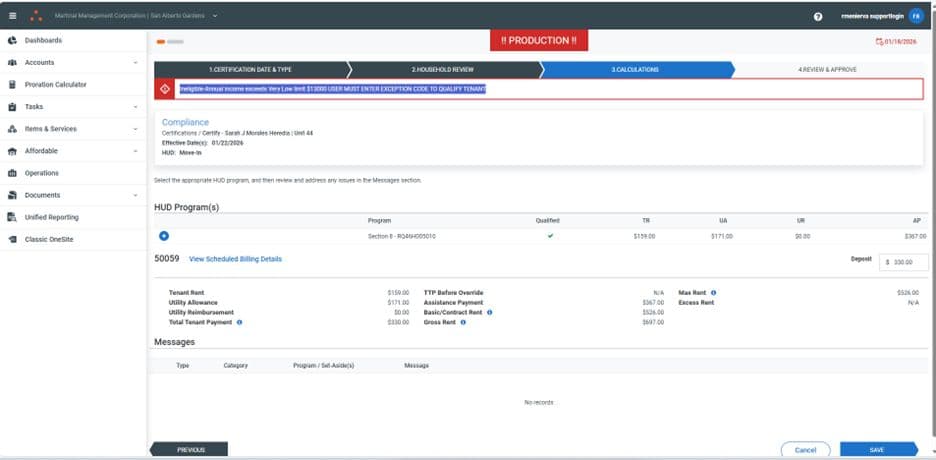Select step 3 Calculations

coord(636,70)
